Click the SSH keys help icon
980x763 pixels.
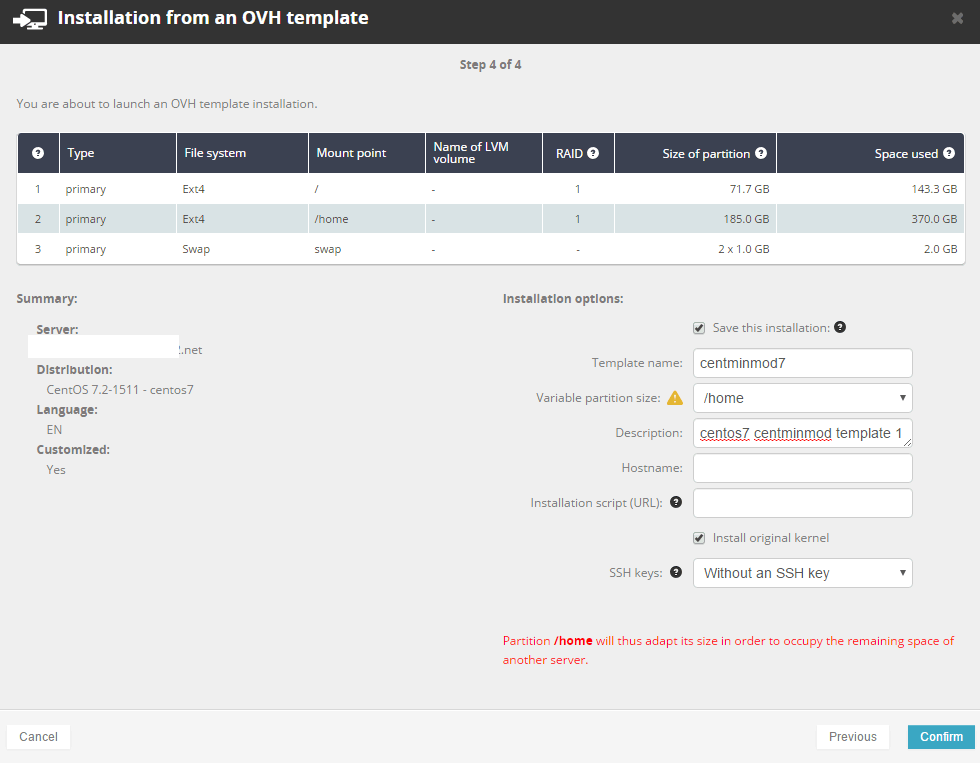676,572
